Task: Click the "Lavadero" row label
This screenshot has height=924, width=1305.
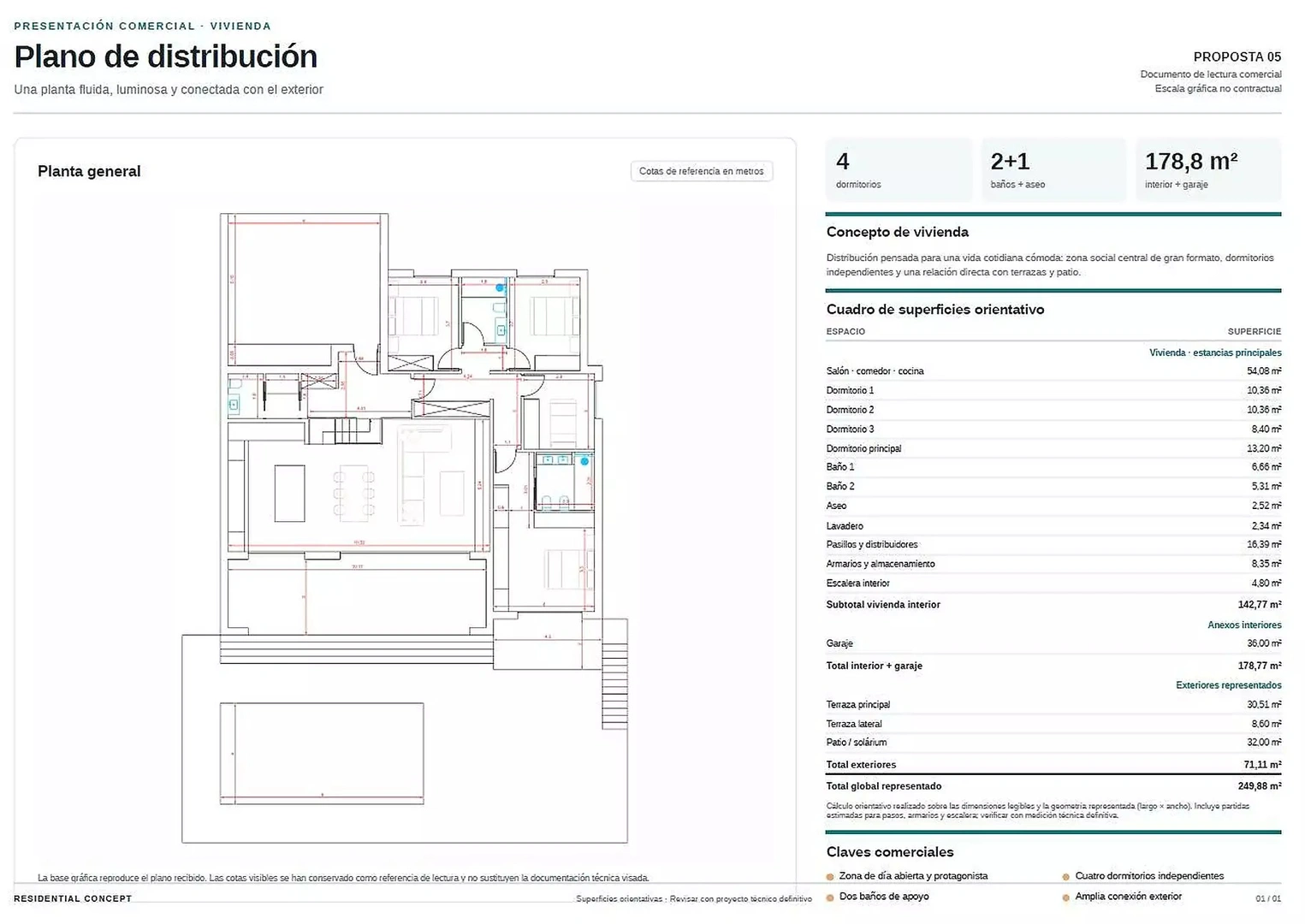Action: 845,526
